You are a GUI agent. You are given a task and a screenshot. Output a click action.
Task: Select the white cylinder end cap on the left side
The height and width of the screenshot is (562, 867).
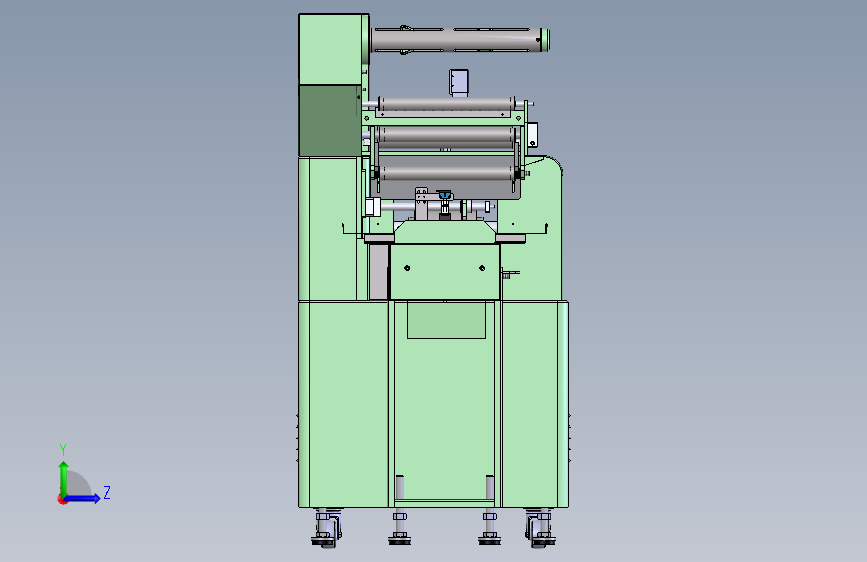(373, 207)
